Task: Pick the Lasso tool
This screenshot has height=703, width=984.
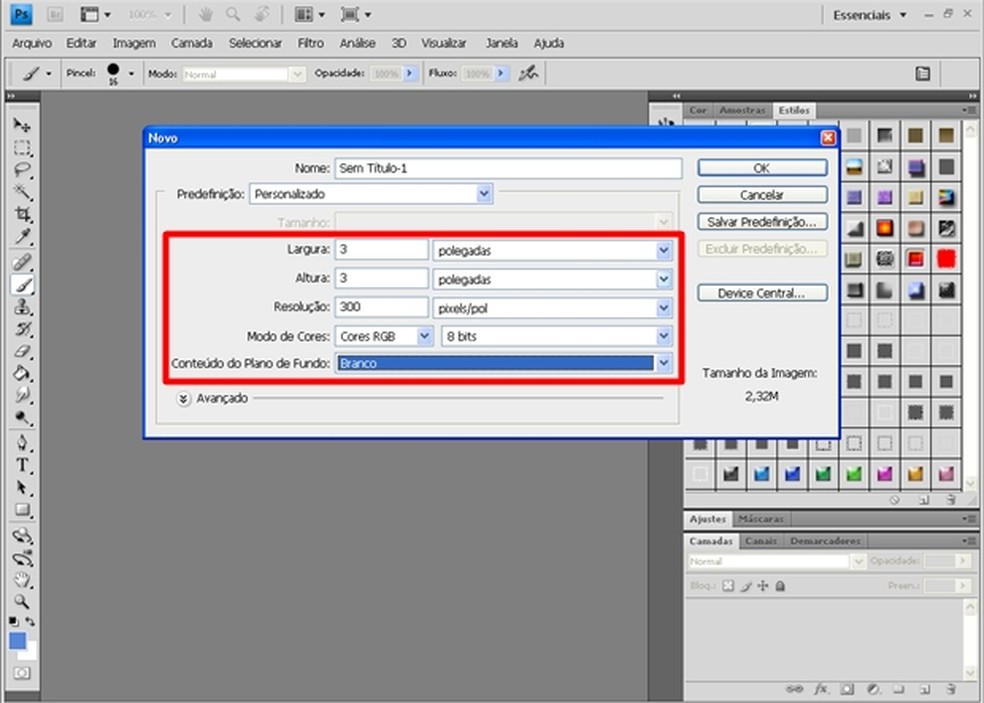Action: click(x=23, y=170)
